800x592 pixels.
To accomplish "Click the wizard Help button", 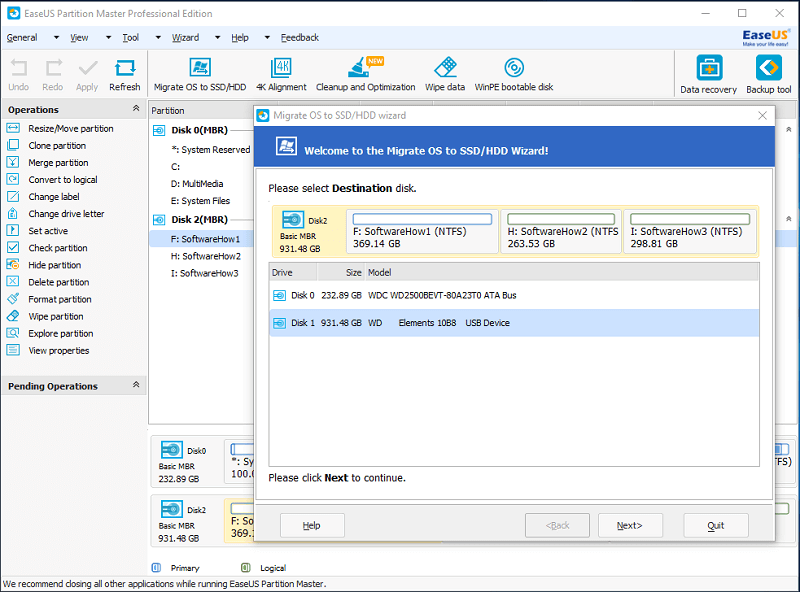I will pos(312,526).
